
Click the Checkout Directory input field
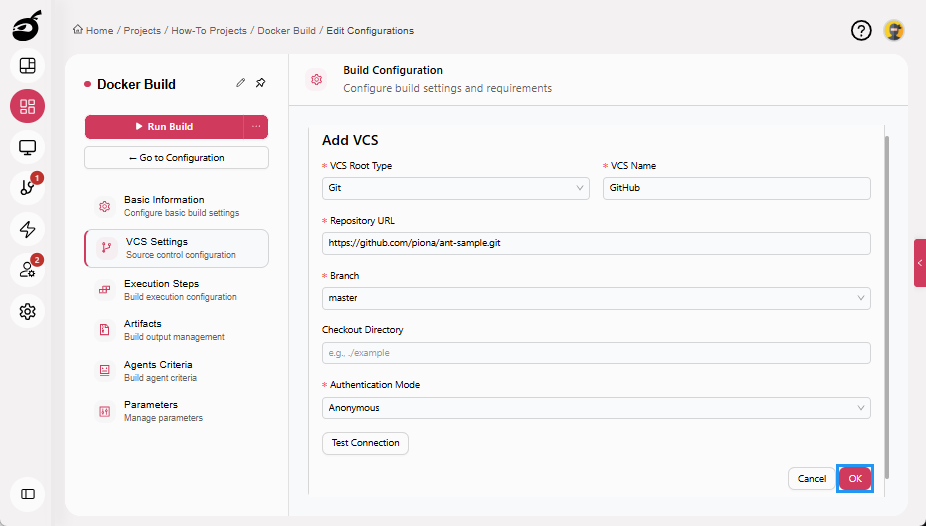[596, 353]
